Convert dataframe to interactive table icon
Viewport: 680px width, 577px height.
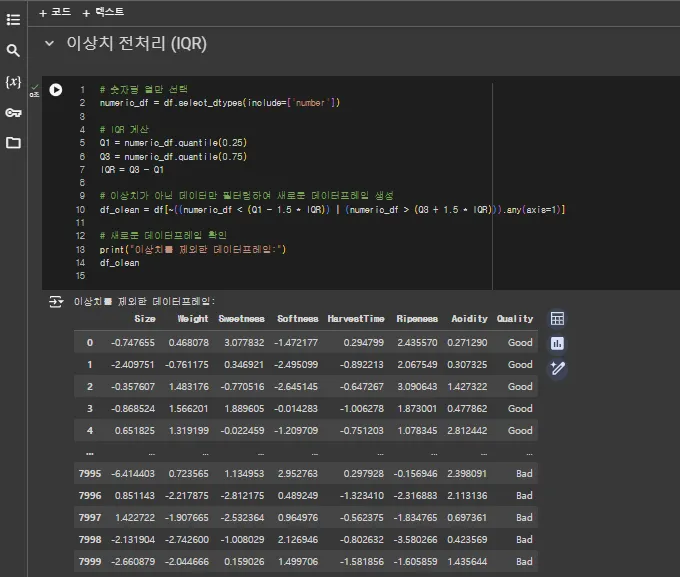click(x=557, y=319)
